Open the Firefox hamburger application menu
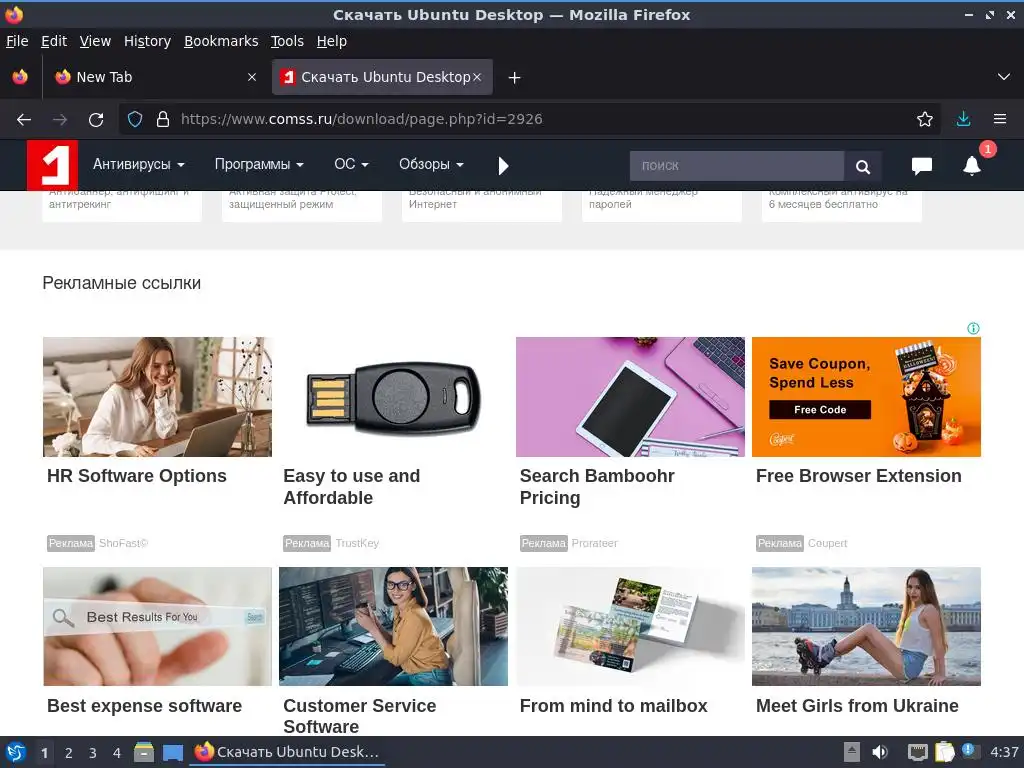The height and width of the screenshot is (768, 1024). pyautogui.click(x=1000, y=119)
